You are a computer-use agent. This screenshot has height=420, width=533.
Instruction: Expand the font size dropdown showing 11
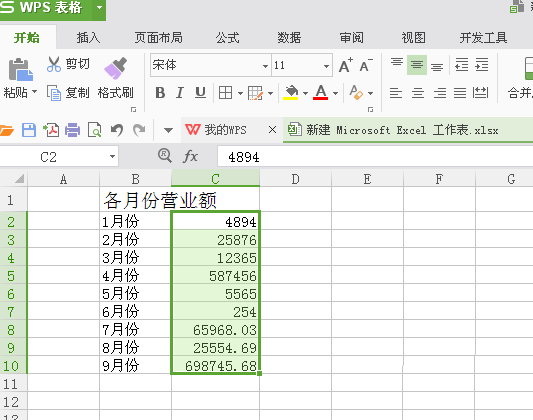[x=326, y=66]
